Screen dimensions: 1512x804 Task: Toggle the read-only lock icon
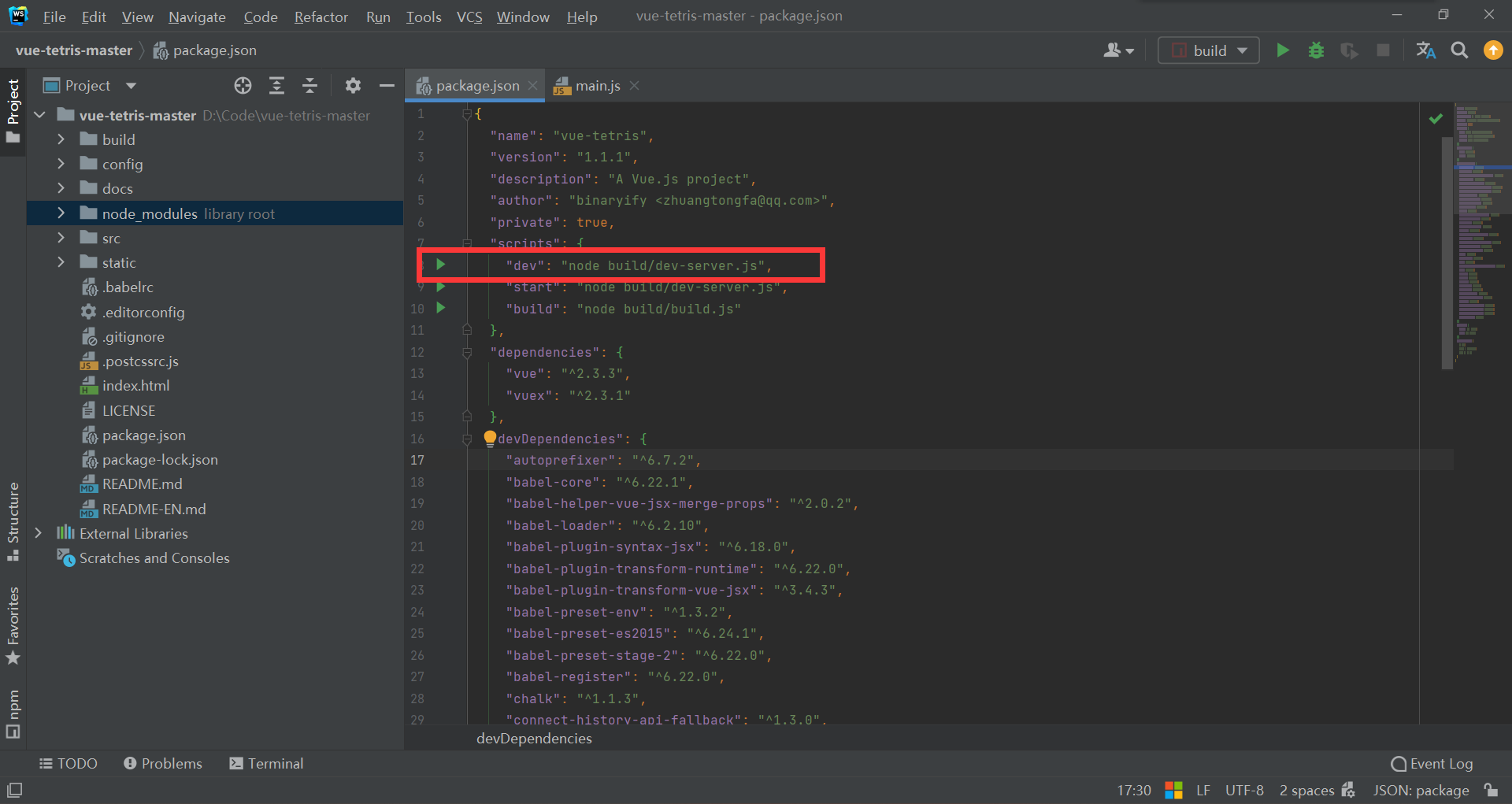[x=1491, y=790]
